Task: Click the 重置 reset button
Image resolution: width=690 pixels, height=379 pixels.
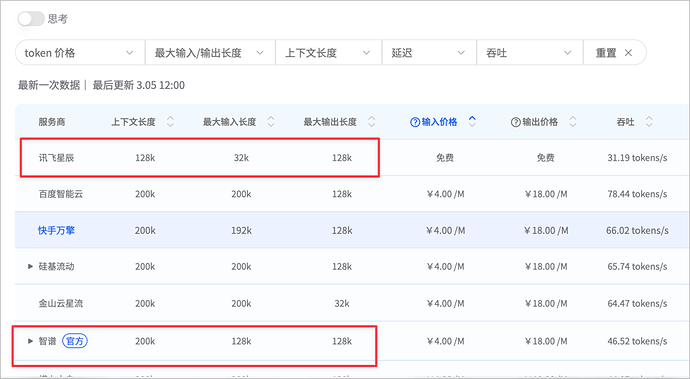Action: tap(615, 53)
